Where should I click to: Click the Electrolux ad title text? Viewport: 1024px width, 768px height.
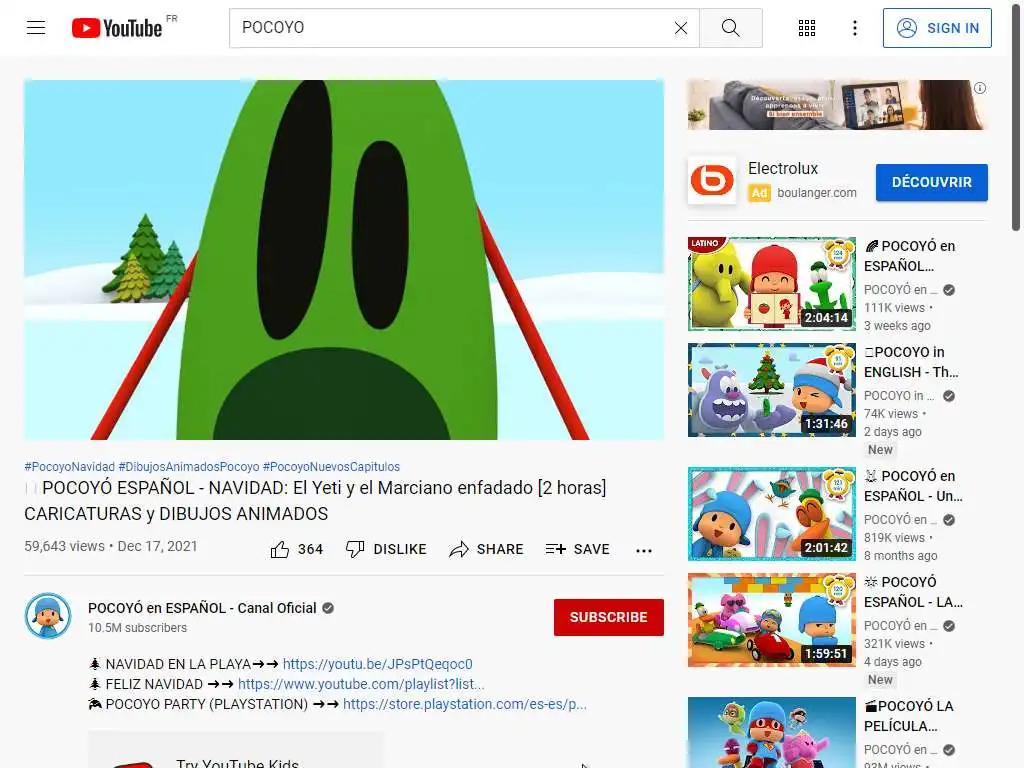click(x=783, y=168)
